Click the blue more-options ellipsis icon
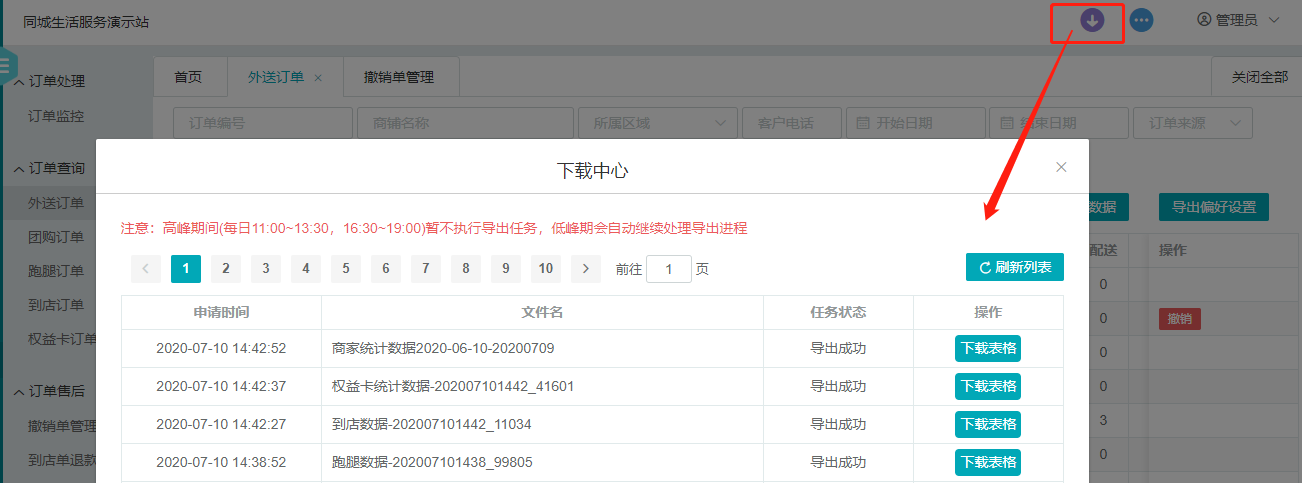The image size is (1302, 483). (1141, 20)
